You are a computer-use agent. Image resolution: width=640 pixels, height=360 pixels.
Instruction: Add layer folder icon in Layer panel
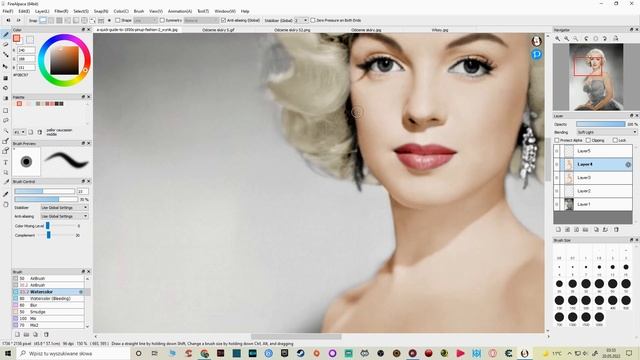[586, 230]
